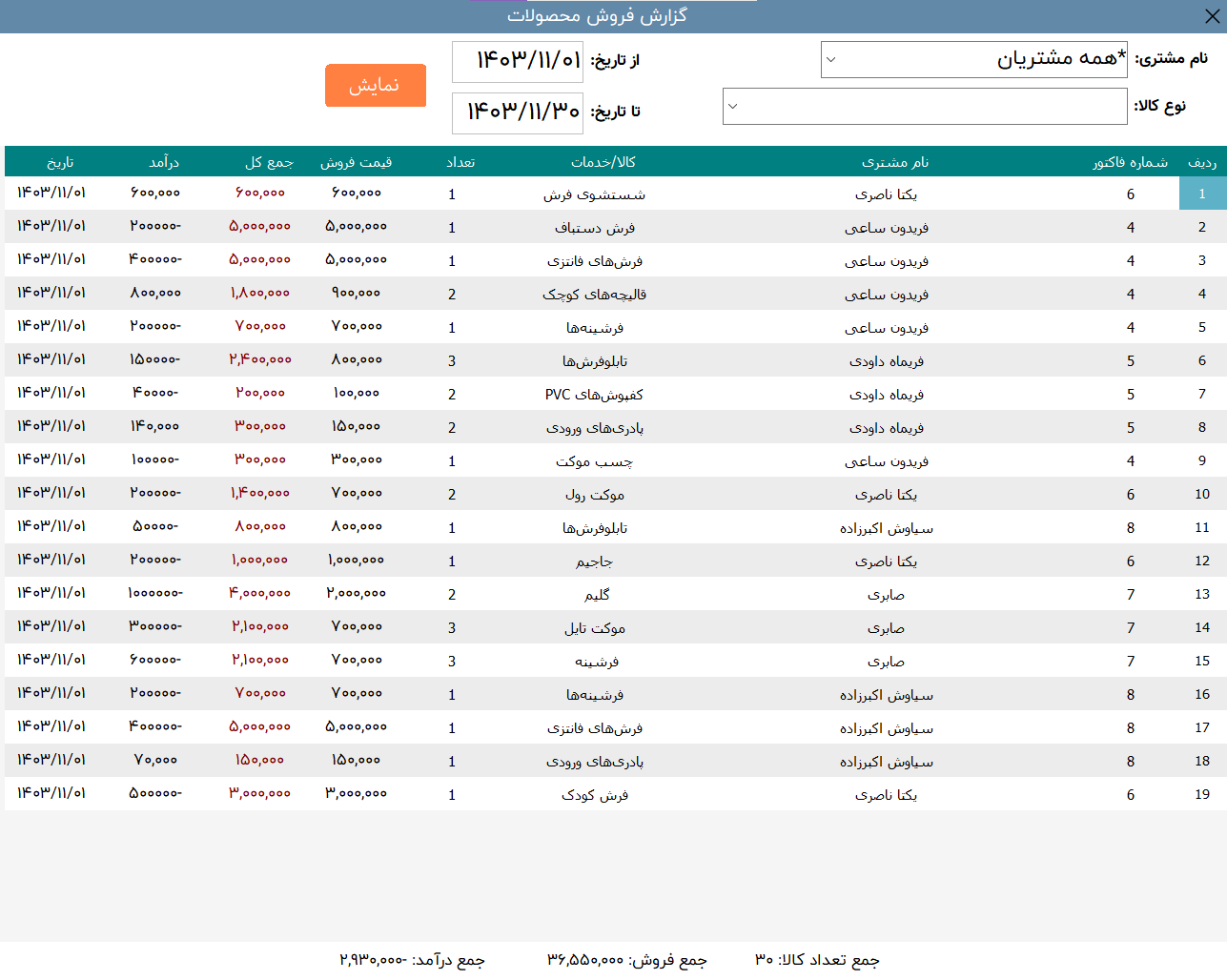
Task: Click چسب موکت product cell
Action: (594, 461)
